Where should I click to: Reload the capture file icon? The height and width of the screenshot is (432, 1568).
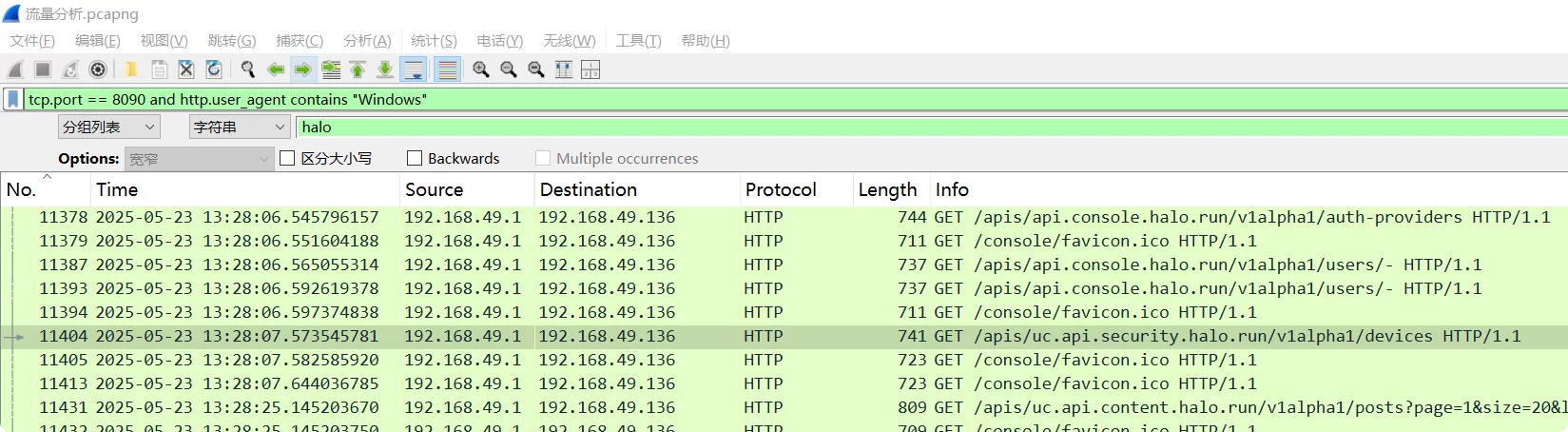(214, 69)
